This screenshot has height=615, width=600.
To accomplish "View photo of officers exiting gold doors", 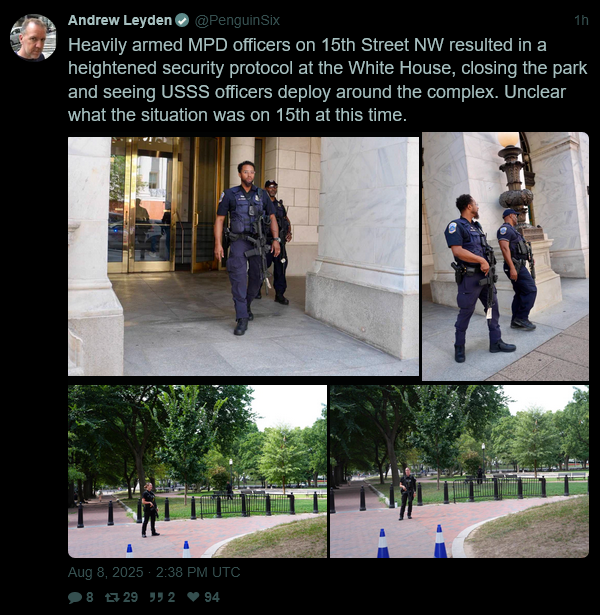I will pyautogui.click(x=243, y=256).
